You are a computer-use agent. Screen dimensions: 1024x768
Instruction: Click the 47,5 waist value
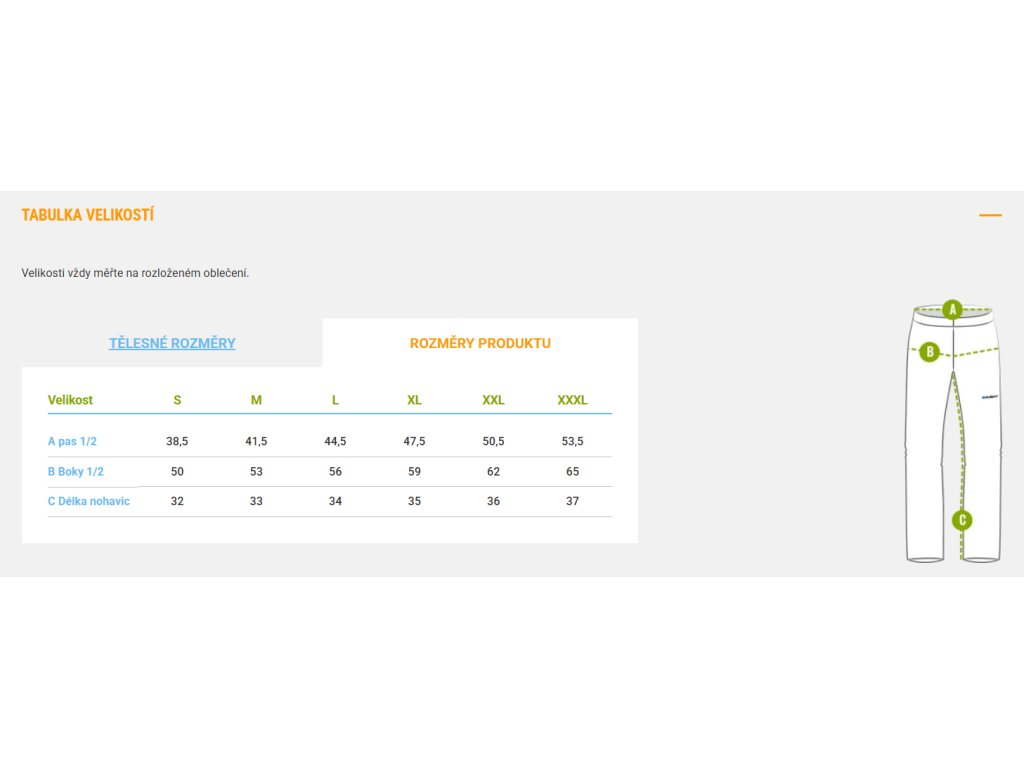(414, 441)
